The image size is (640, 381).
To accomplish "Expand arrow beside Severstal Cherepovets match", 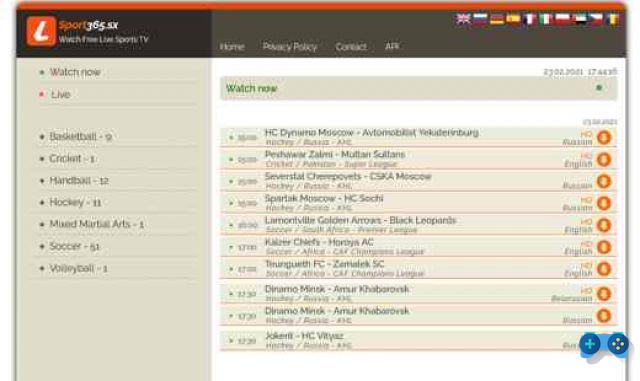I will coord(231,181).
